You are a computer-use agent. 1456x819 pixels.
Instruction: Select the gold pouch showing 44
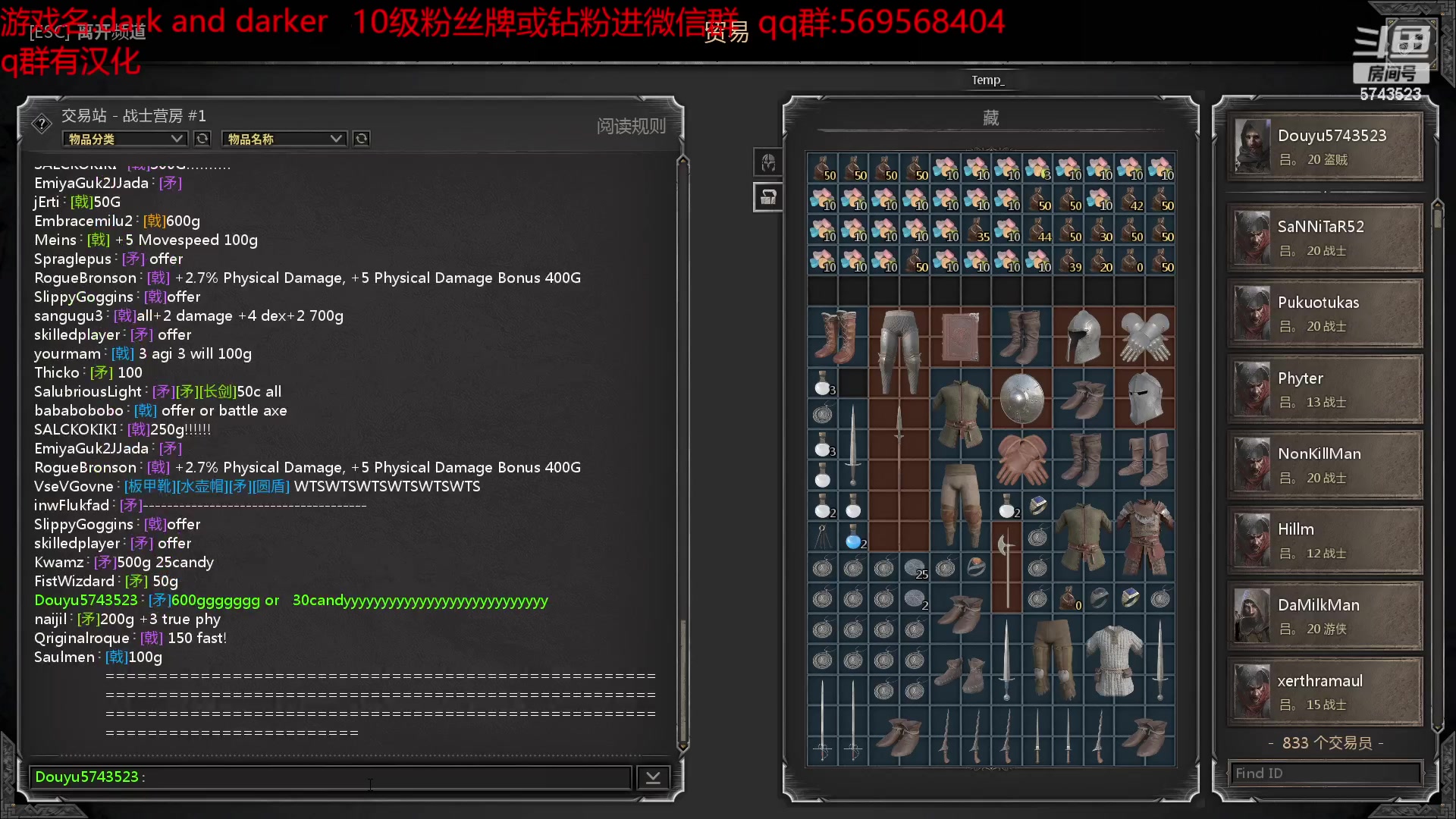click(1037, 231)
